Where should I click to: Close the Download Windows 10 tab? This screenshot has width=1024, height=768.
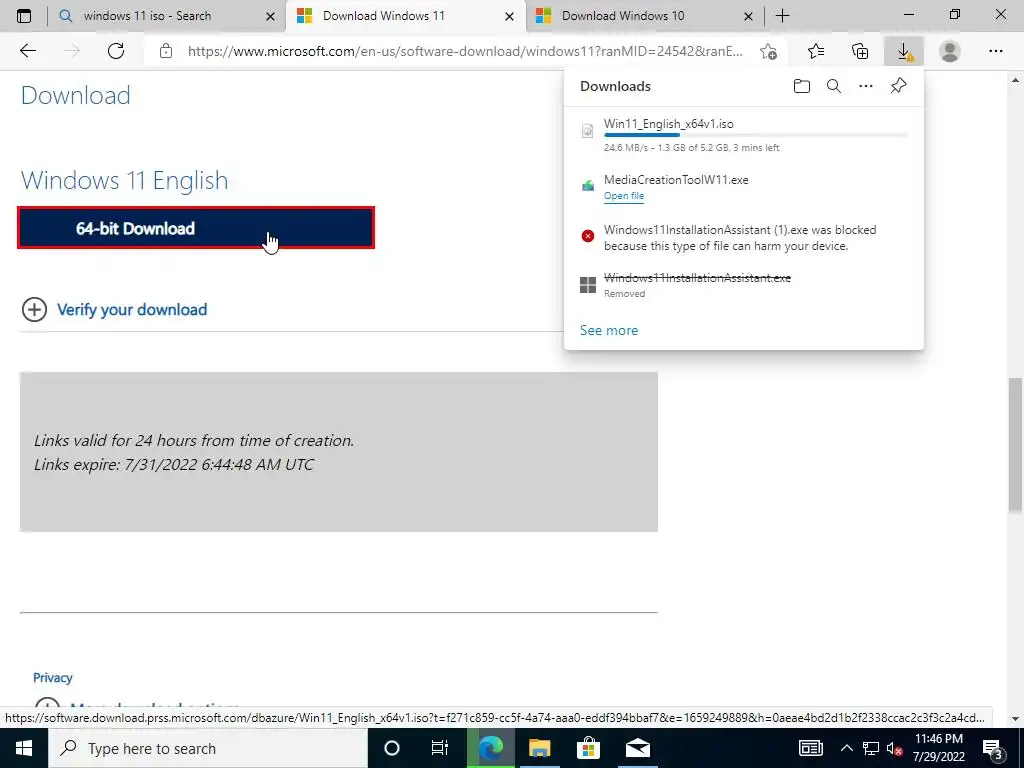748,16
